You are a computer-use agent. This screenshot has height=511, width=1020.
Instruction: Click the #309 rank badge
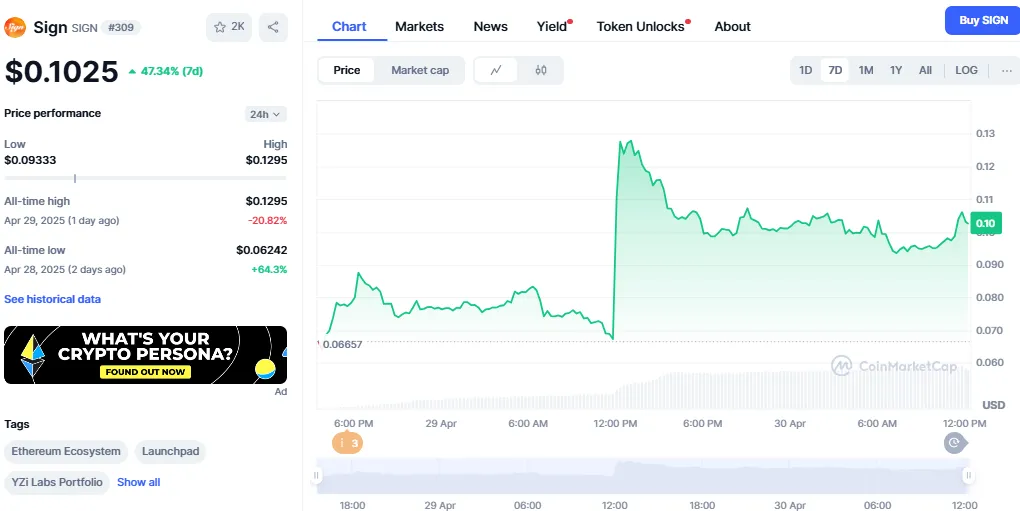pos(121,27)
